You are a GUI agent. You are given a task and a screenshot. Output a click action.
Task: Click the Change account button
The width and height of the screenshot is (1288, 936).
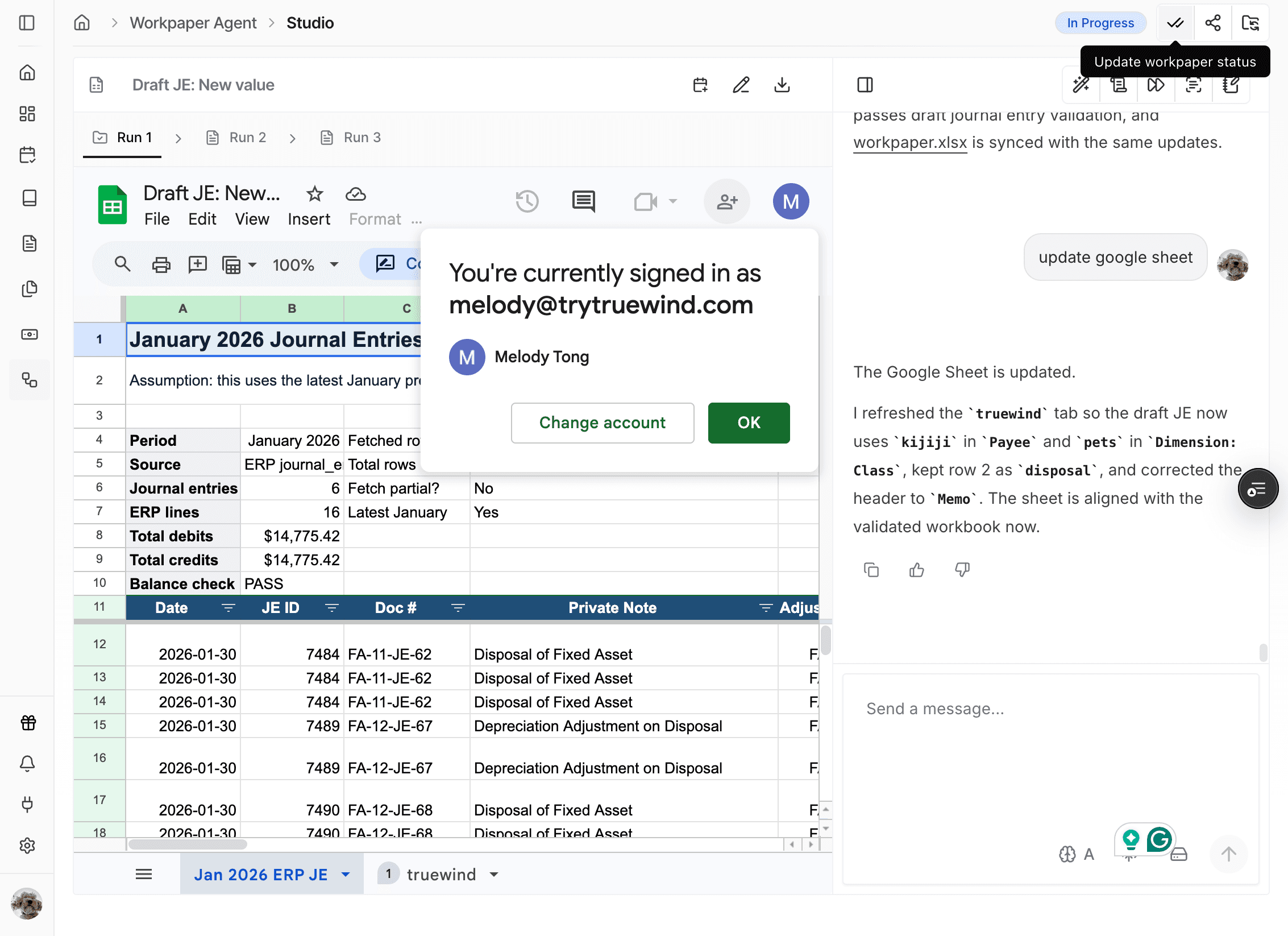603,423
